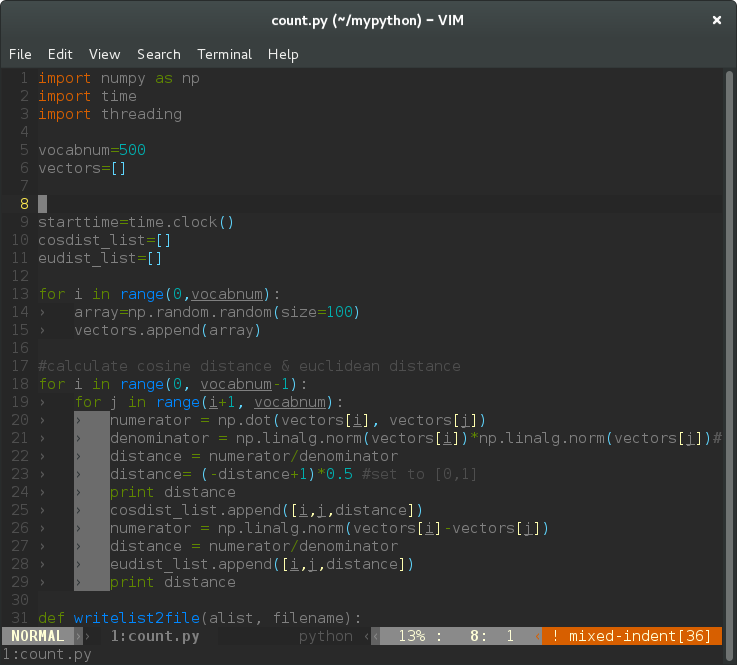
Task: Click the NORMAL mode indicator
Action: [x=38, y=636]
